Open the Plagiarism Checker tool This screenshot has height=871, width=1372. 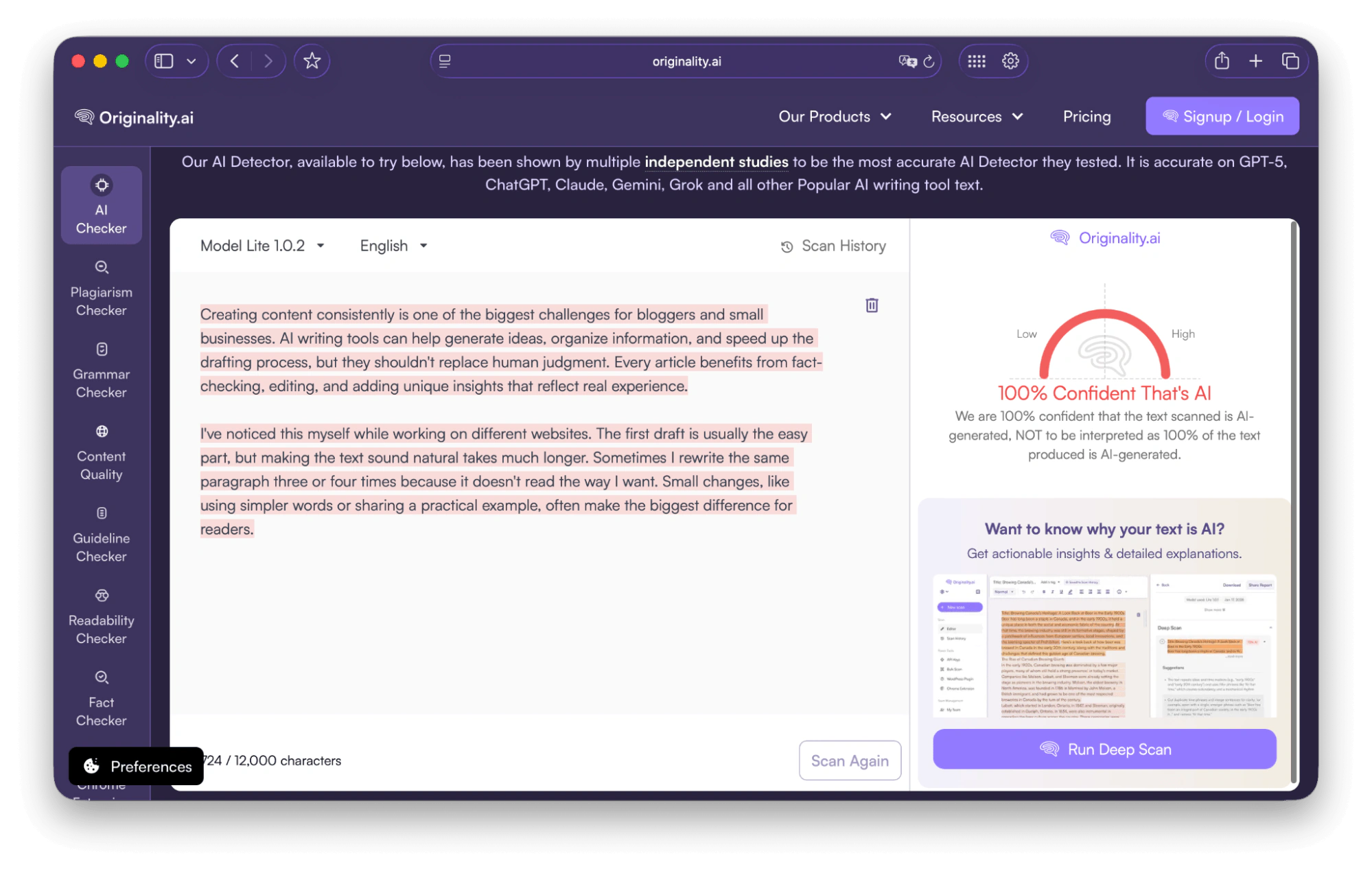[101, 288]
